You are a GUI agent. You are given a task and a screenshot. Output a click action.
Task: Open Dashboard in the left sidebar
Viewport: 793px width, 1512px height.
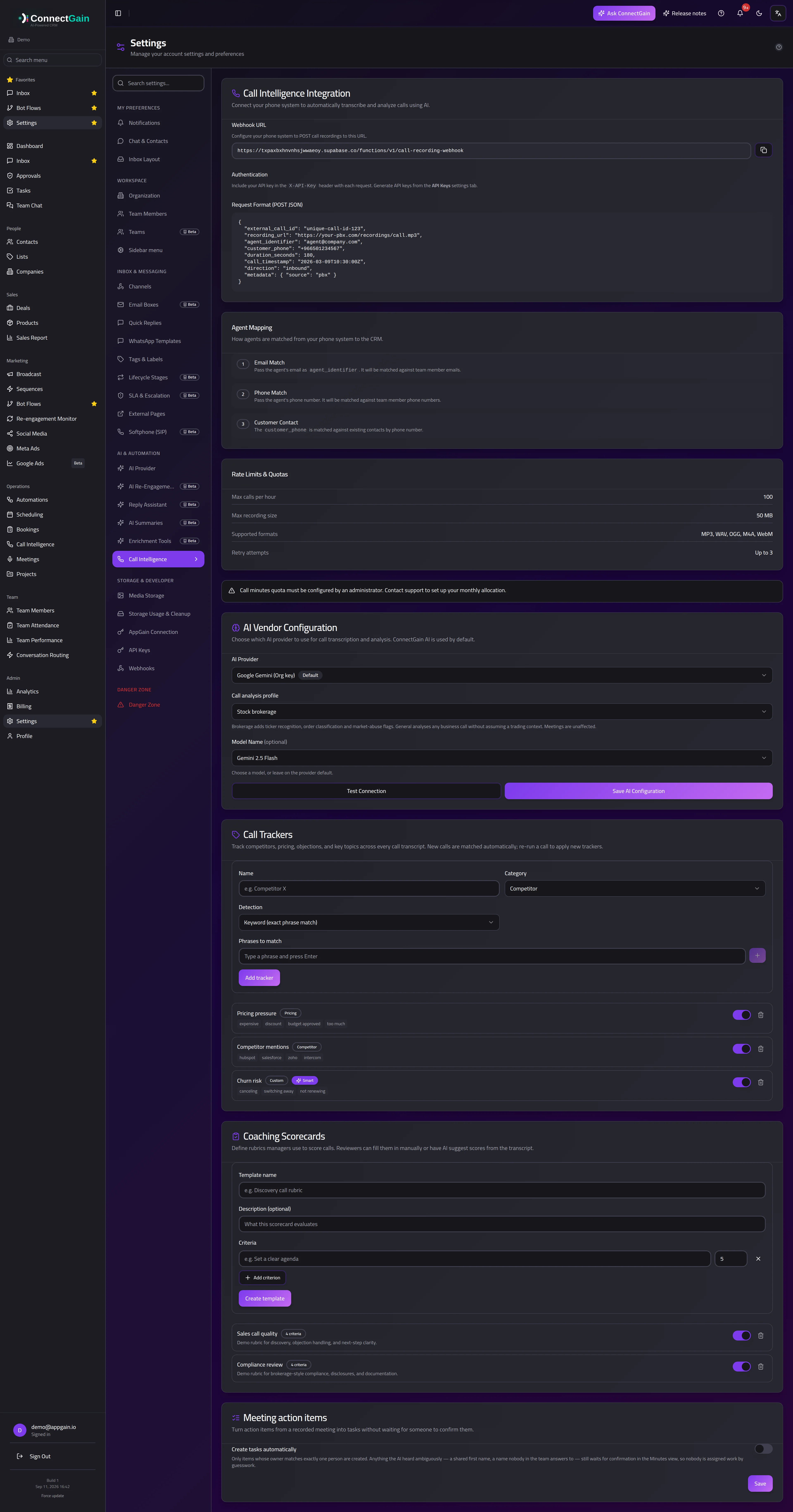(x=53, y=146)
